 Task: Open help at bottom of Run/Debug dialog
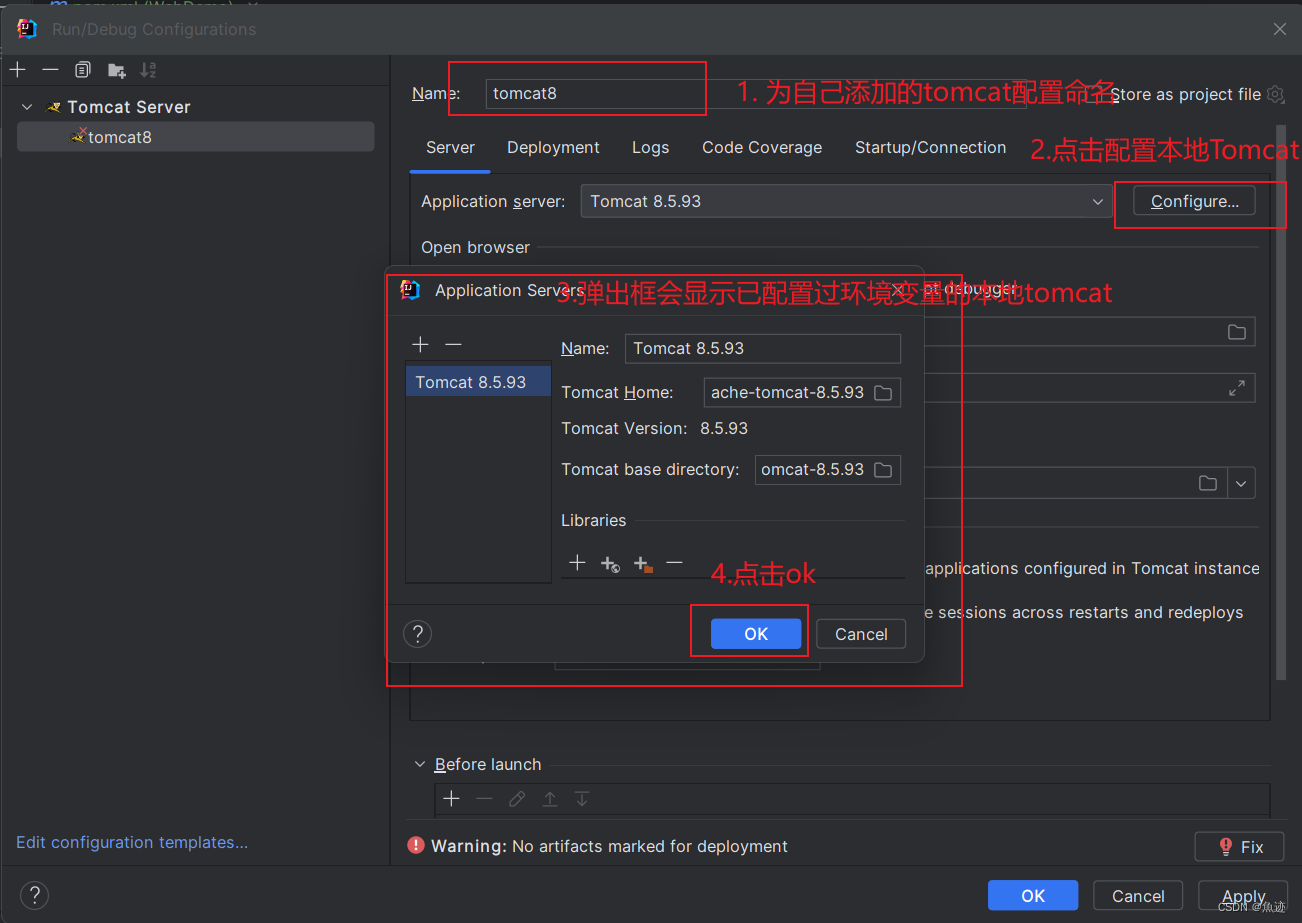coord(34,895)
